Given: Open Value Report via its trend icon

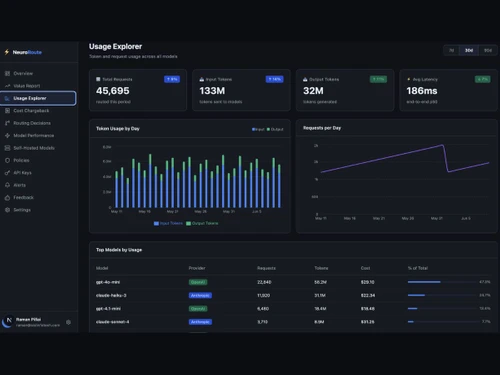Looking at the screenshot, I should click(x=7, y=86).
